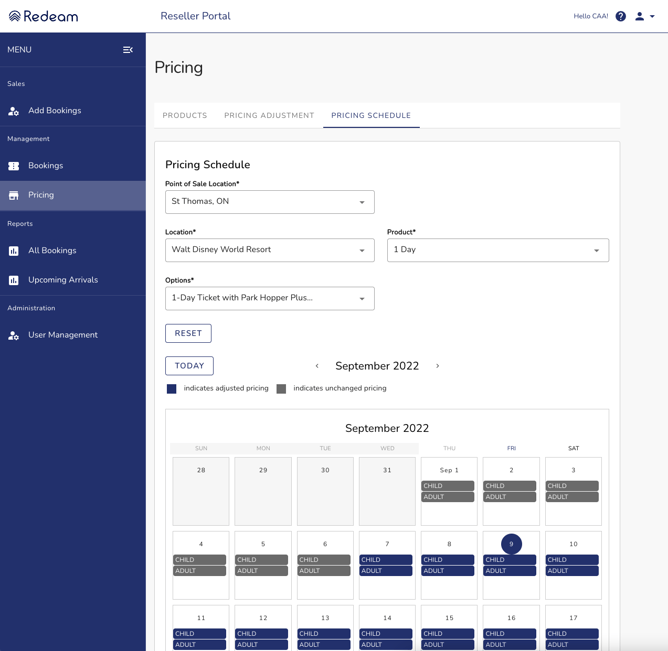The width and height of the screenshot is (668, 651).
Task: Click the Add Bookings icon
Action: tap(14, 111)
